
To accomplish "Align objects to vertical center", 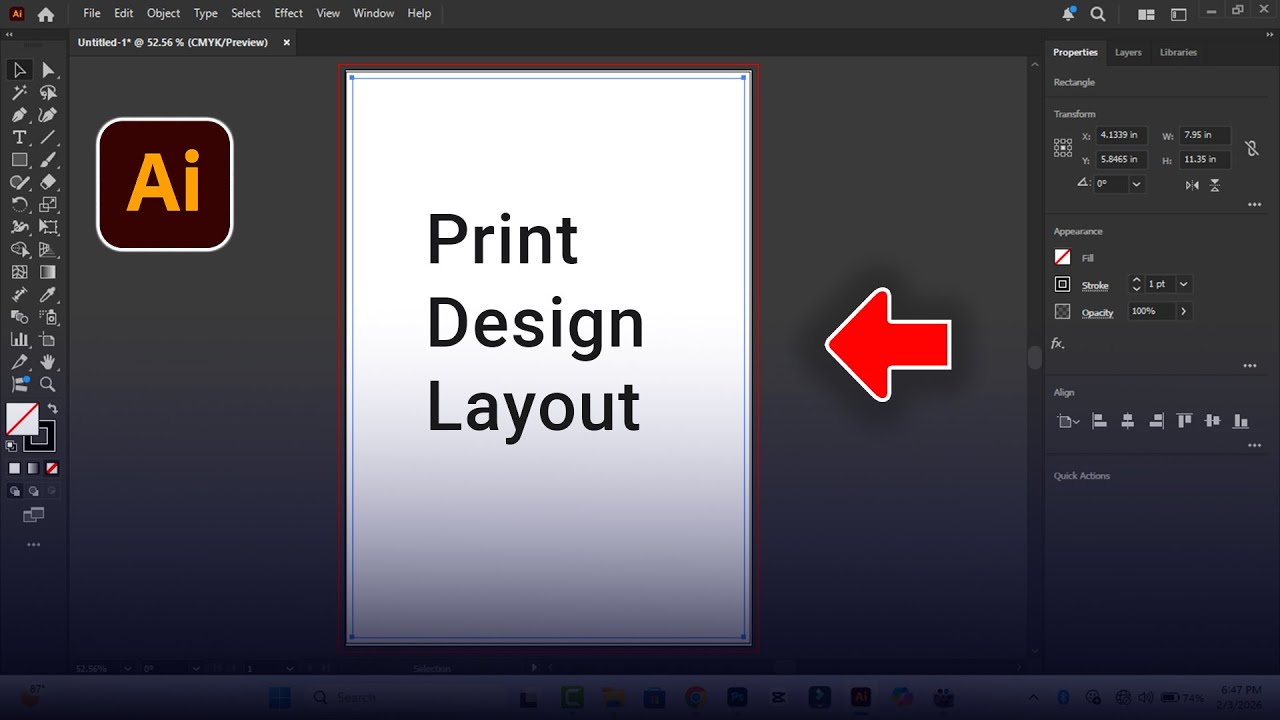I will (x=1213, y=421).
